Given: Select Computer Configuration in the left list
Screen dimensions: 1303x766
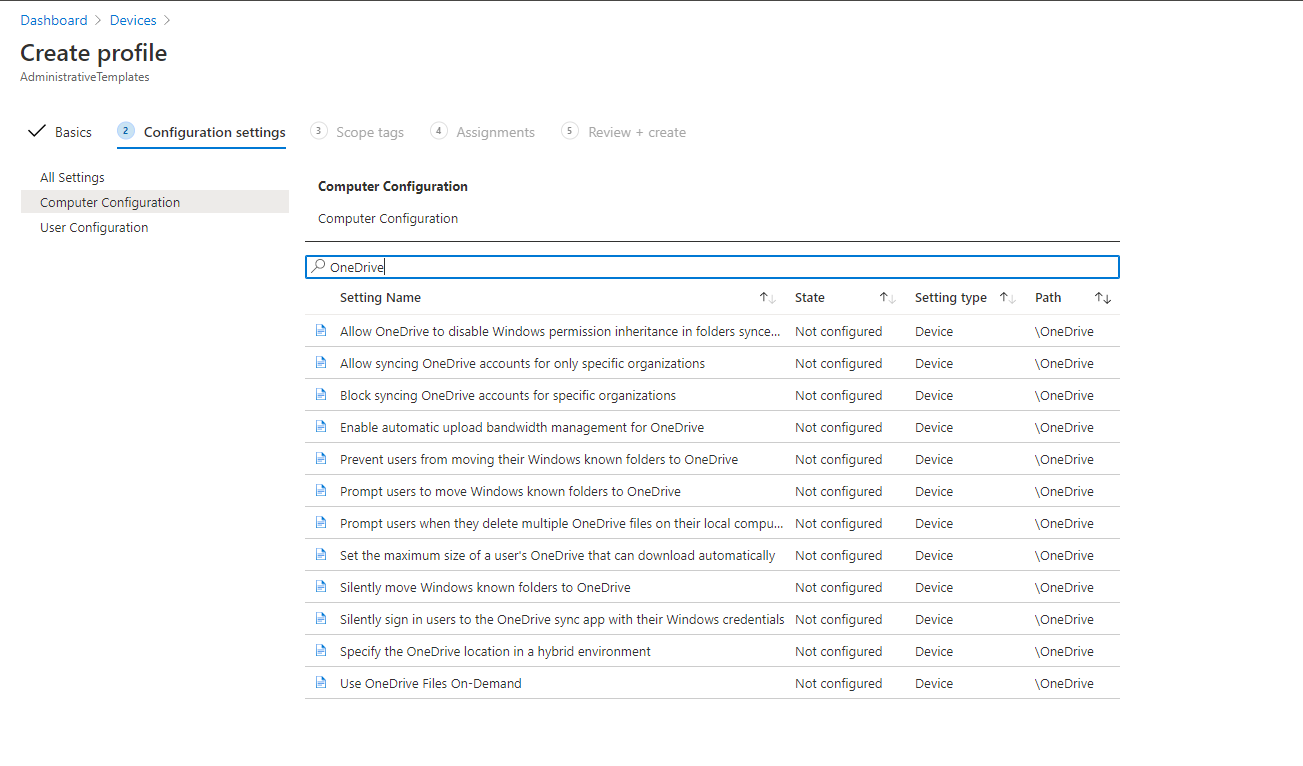Looking at the screenshot, I should pyautogui.click(x=155, y=202).
